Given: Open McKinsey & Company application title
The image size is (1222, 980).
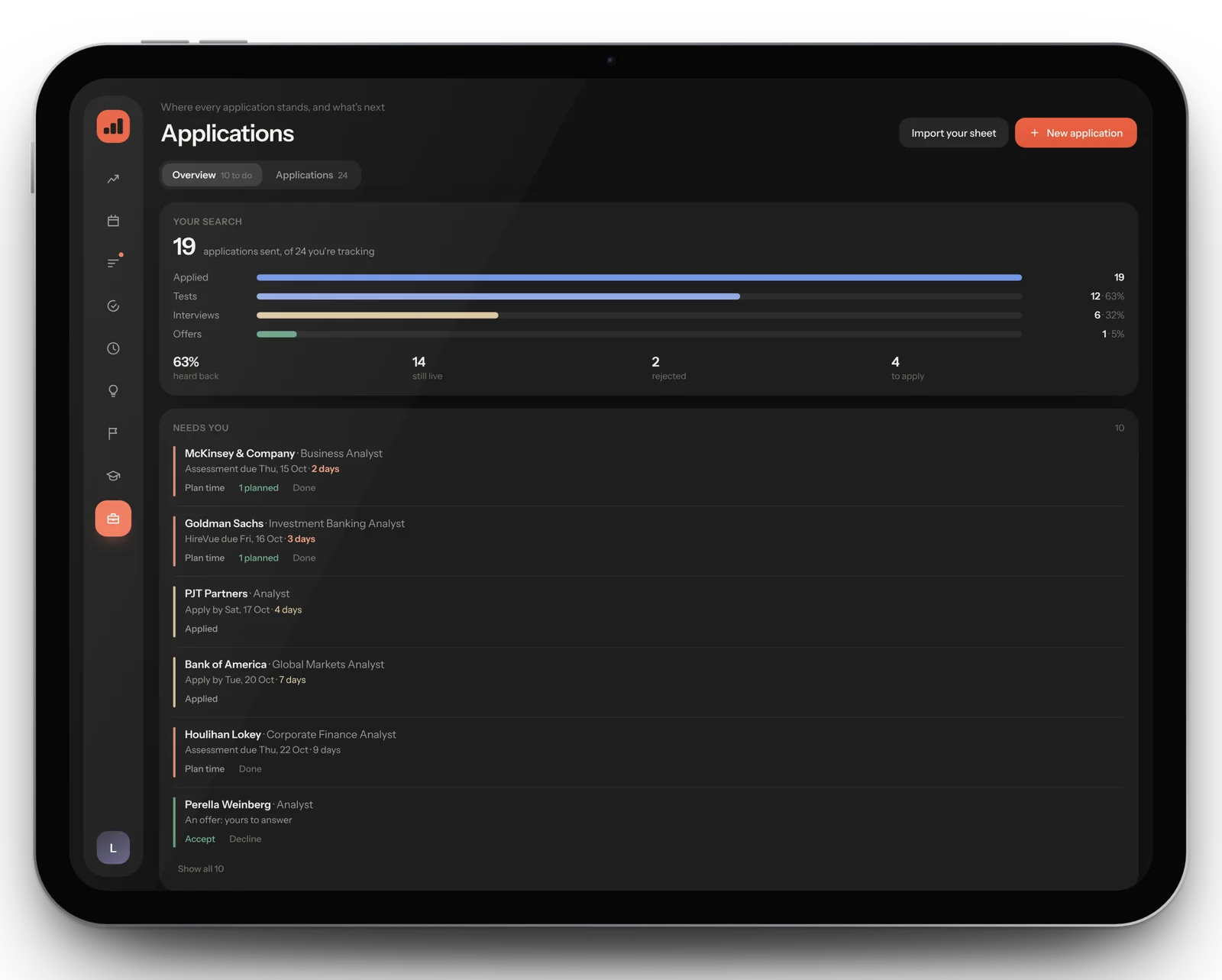Looking at the screenshot, I should [240, 454].
